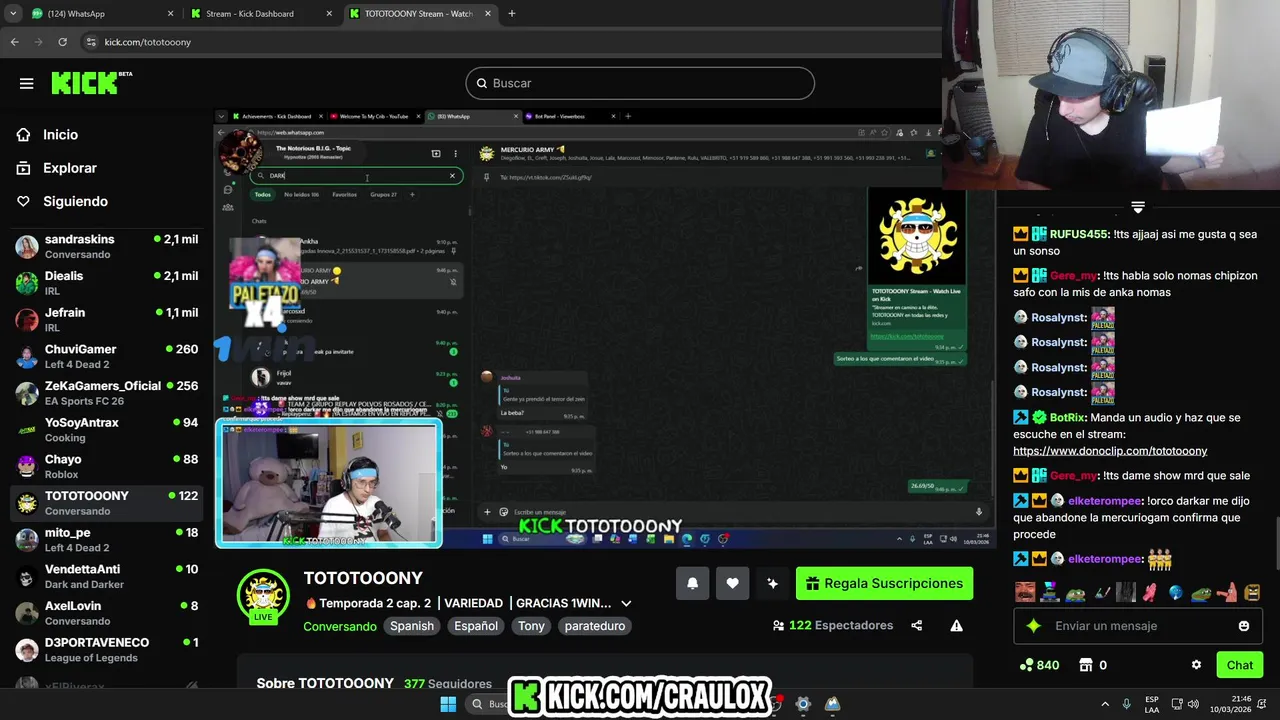The width and height of the screenshot is (1280, 720).
Task: Go to Inicio in sidebar
Action: [60, 135]
